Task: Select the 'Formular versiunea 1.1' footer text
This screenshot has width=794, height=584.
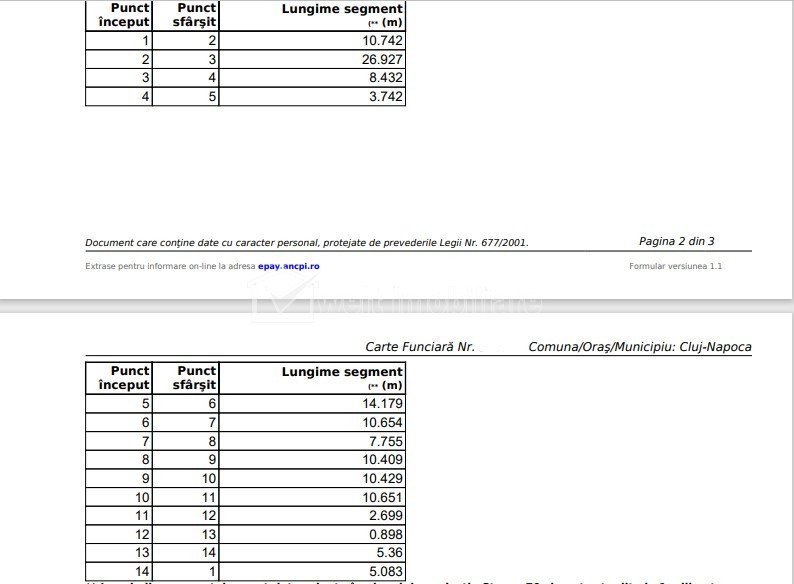Action: [x=675, y=266]
